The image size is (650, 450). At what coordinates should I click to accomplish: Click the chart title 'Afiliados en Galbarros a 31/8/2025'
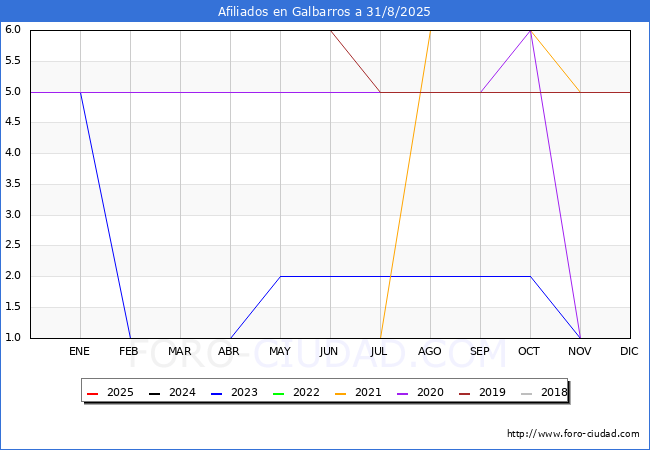point(324,12)
